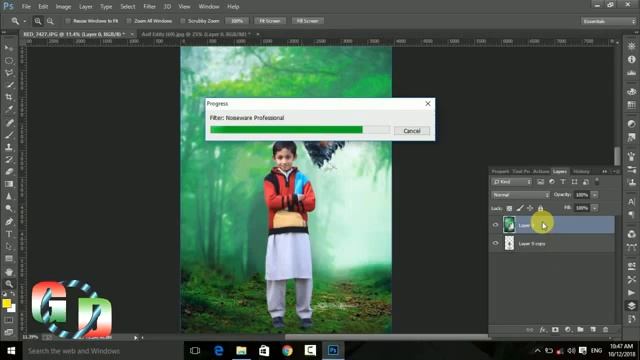Click the delete layer trash icon
This screenshot has height=360, width=640.
pyautogui.click(x=606, y=329)
